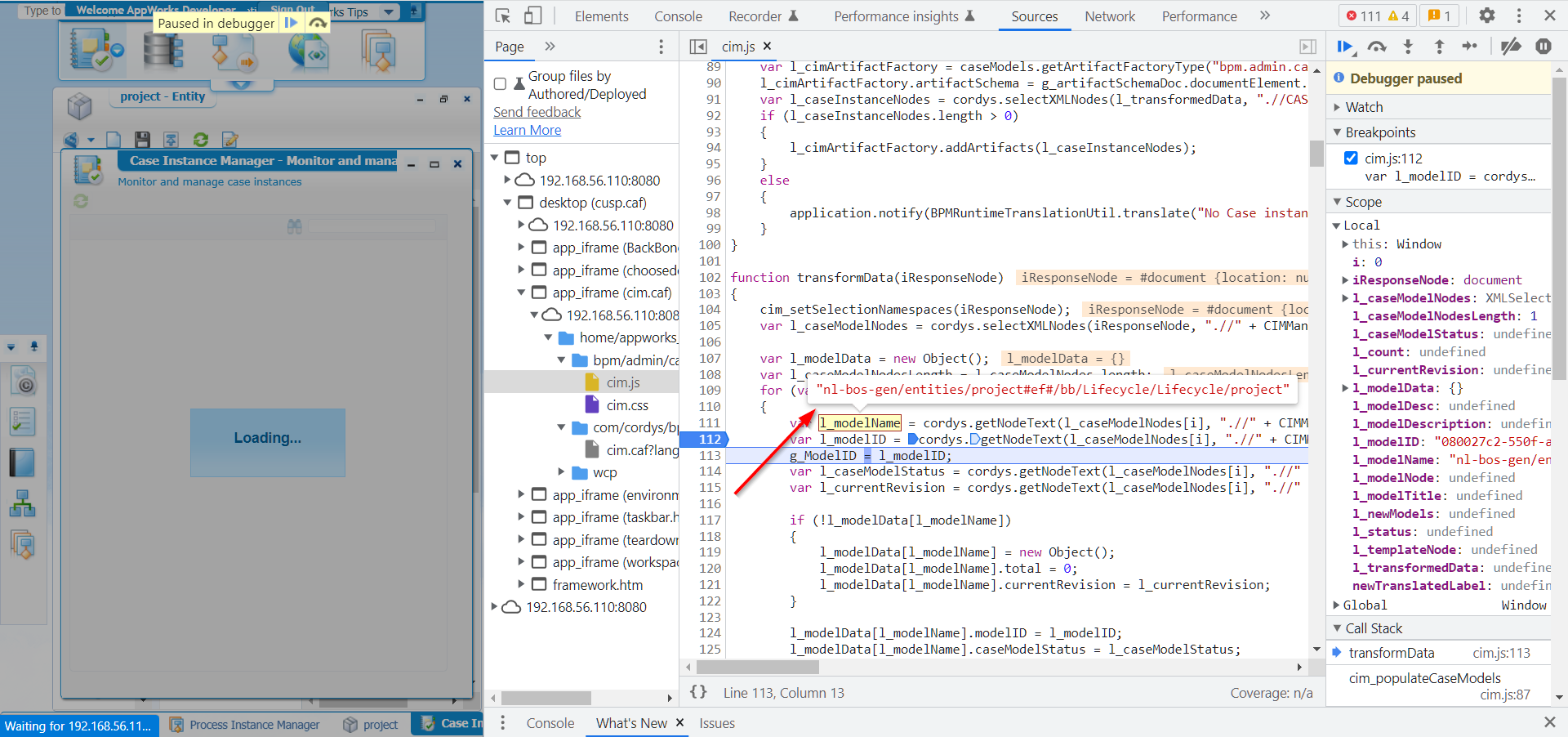Click the Learn More link
Image resolution: width=1568 pixels, height=737 pixels.
point(527,130)
